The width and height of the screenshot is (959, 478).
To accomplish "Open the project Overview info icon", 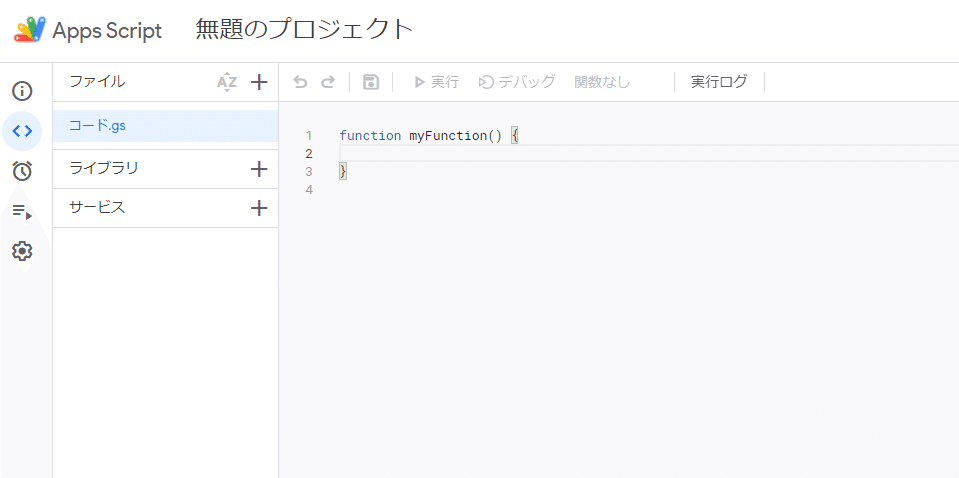I will 22,91.
